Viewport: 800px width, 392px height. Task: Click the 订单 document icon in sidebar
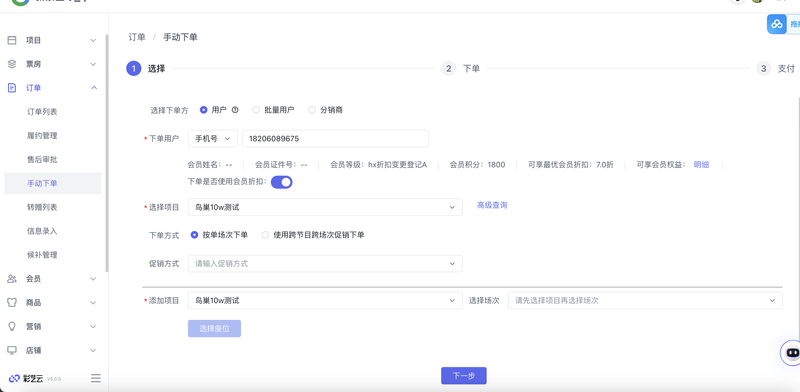pos(12,88)
